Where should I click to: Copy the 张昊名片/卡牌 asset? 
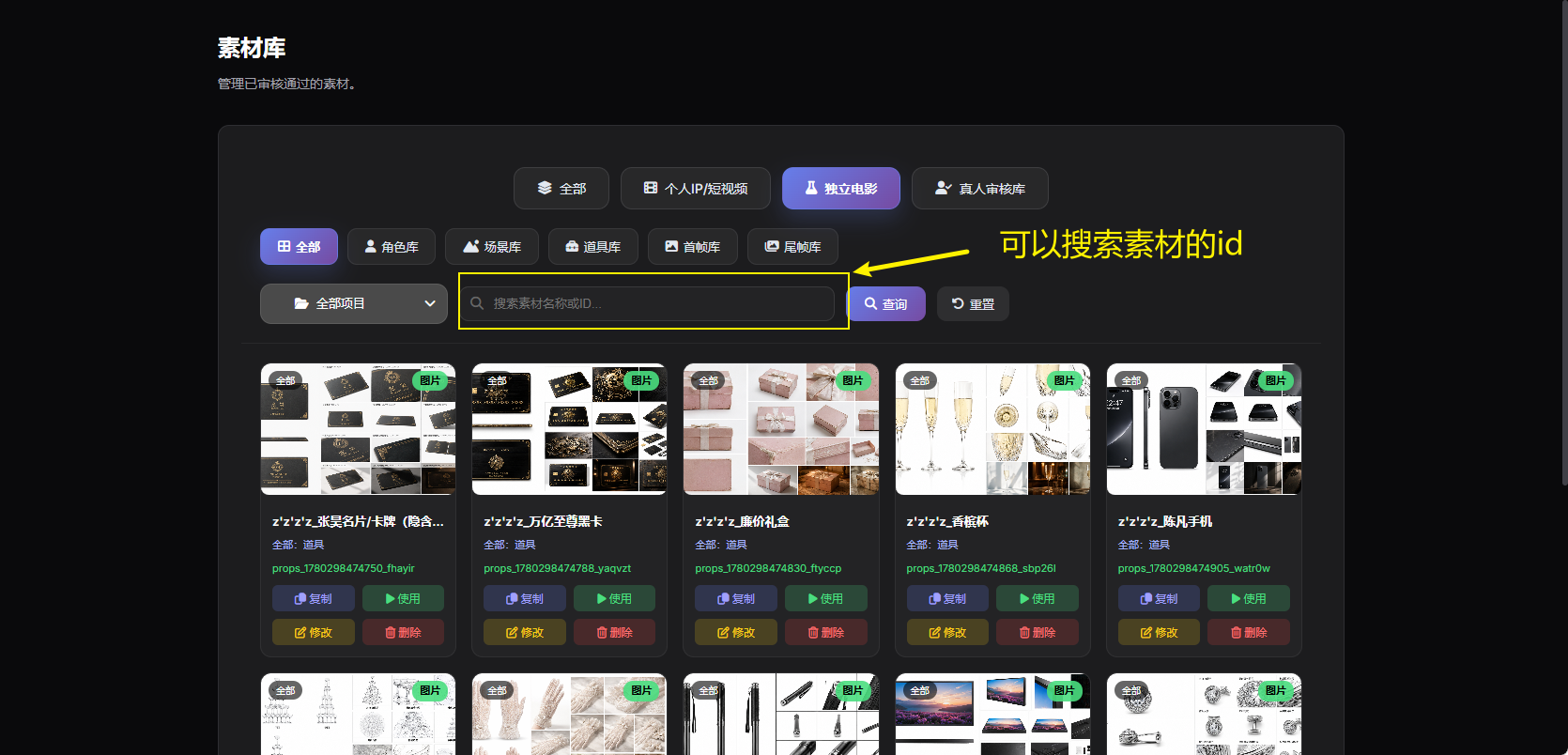click(x=314, y=598)
